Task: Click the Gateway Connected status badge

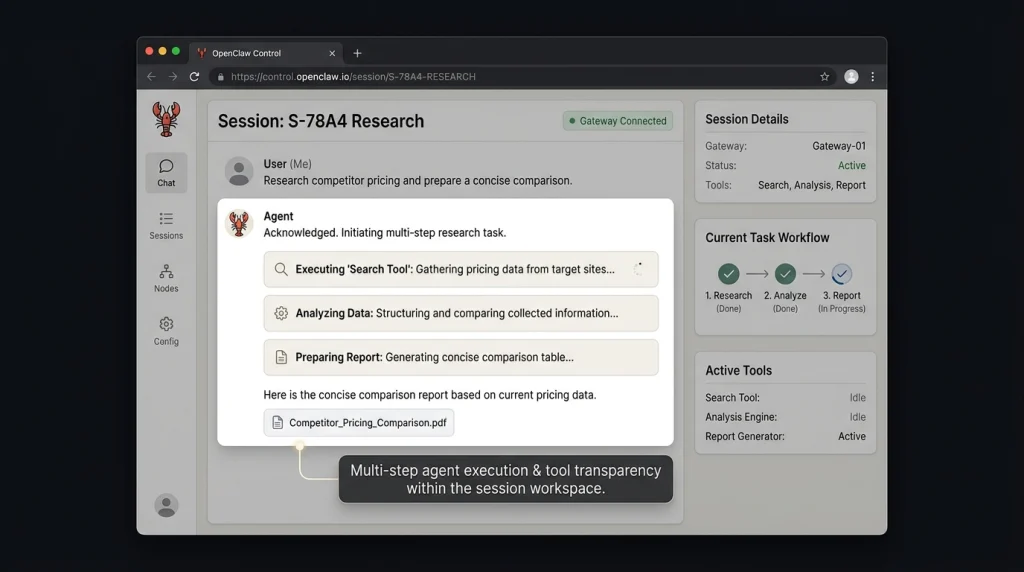Action: (618, 121)
